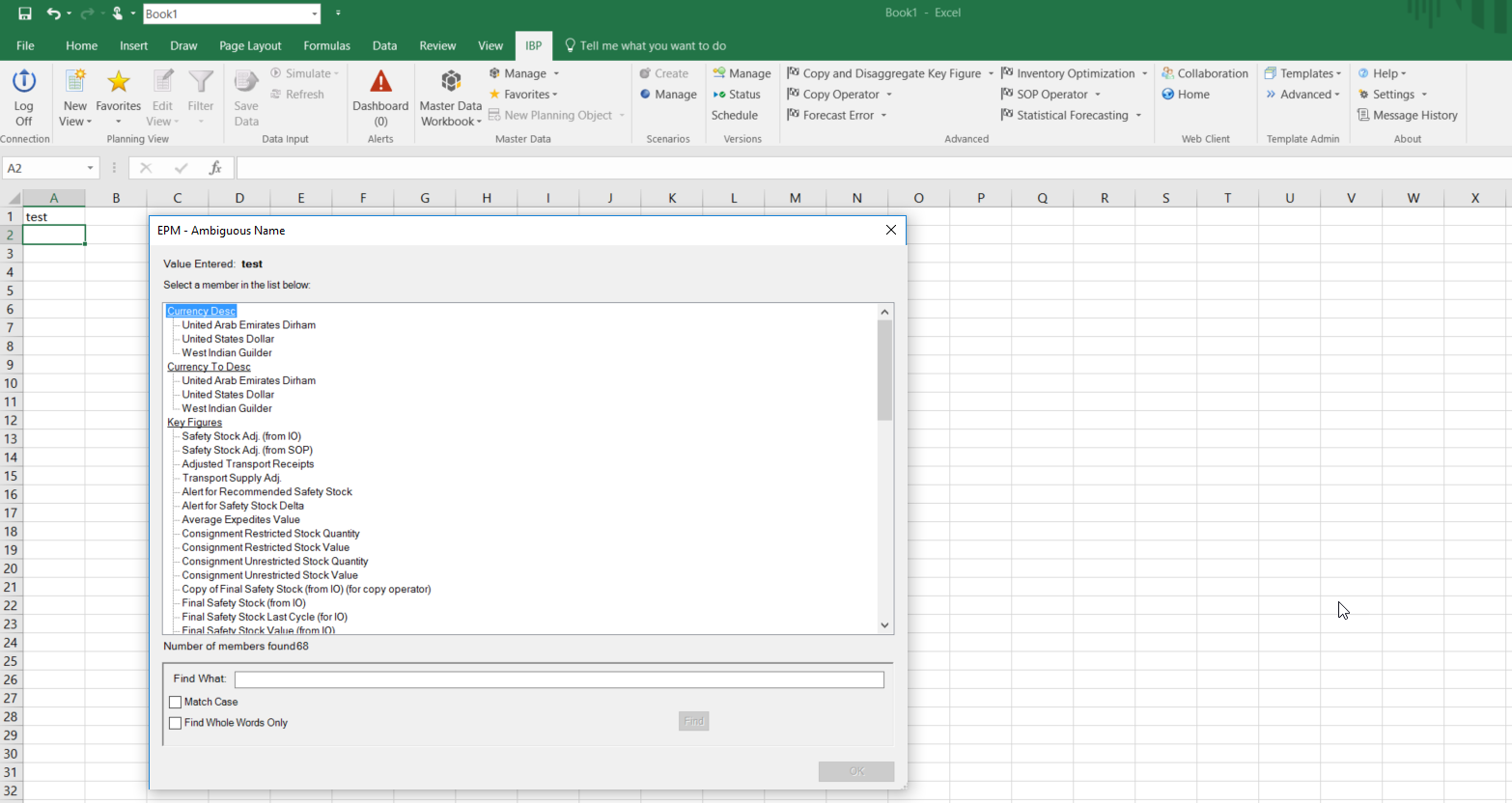Image resolution: width=1512 pixels, height=803 pixels.
Task: Select column P header
Action: tap(981, 198)
